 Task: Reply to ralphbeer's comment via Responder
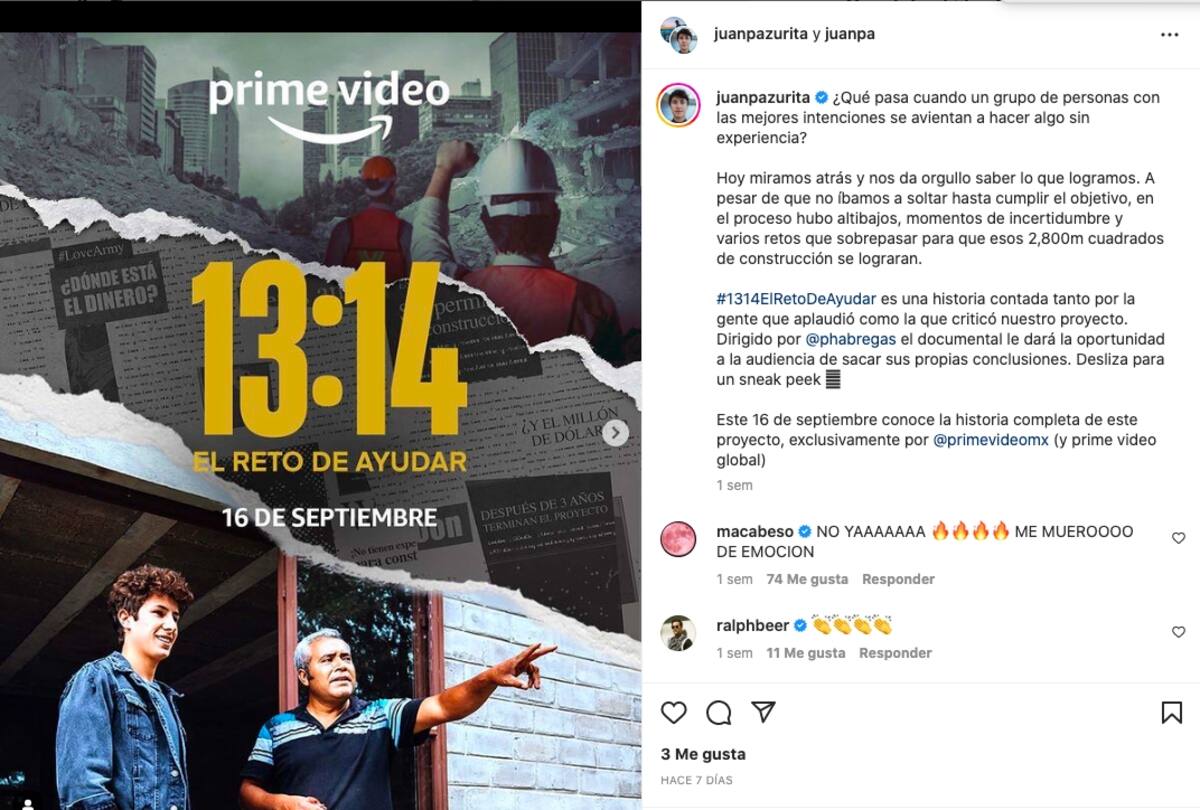coord(895,653)
